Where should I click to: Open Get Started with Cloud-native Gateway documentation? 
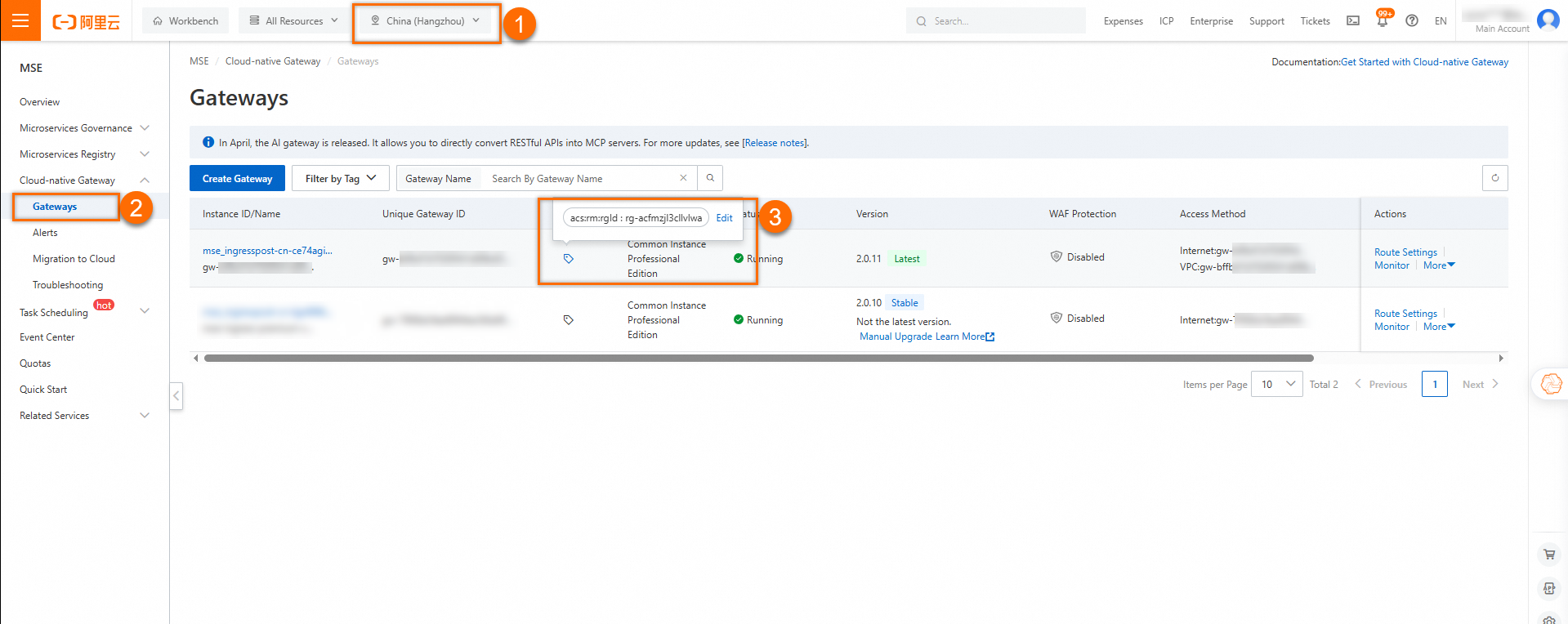click(x=1424, y=62)
